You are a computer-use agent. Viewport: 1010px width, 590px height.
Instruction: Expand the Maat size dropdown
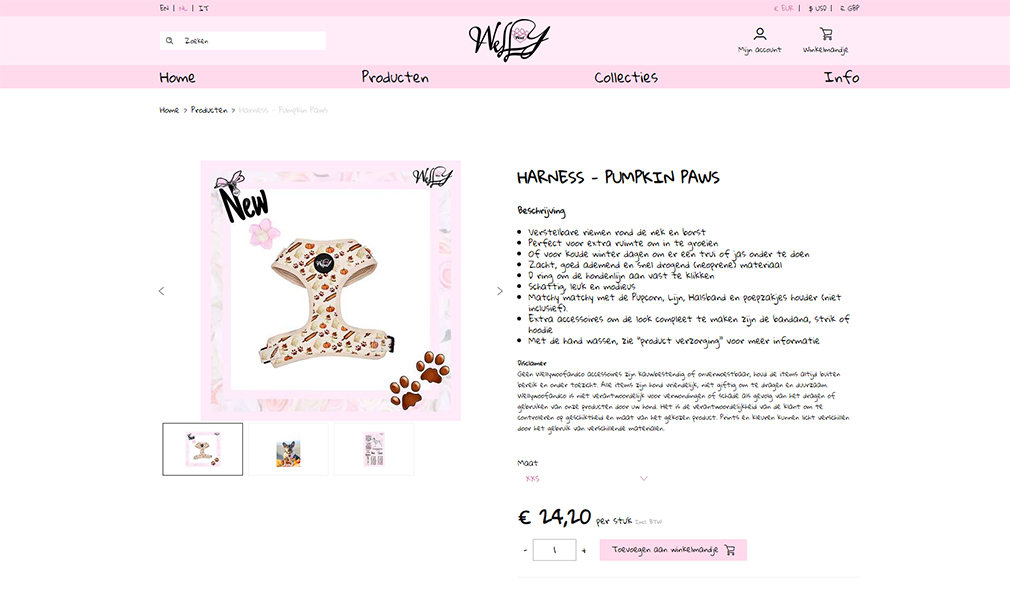click(586, 479)
